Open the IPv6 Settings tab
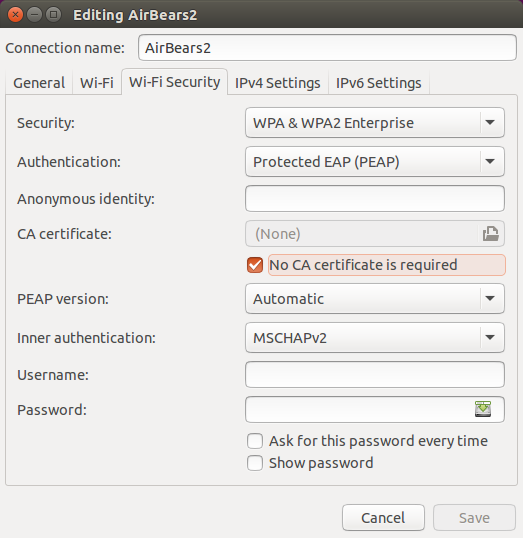 pyautogui.click(x=379, y=83)
